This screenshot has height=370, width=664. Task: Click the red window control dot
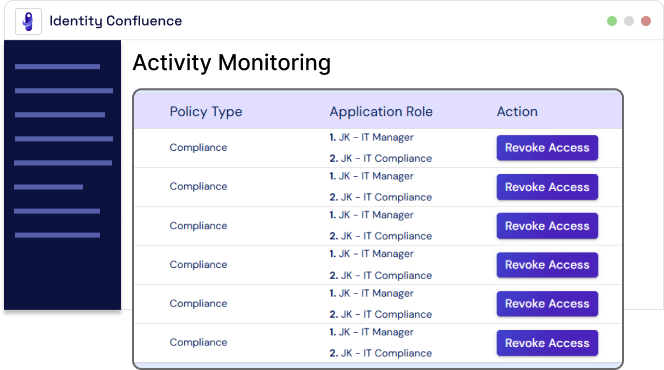(x=646, y=21)
